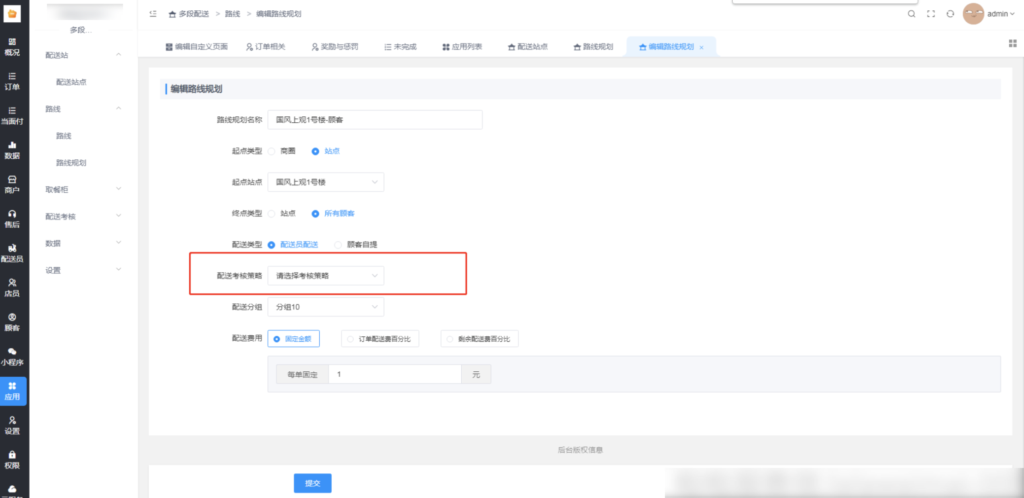
Task: Toggle fullscreen mode icon
Action: point(931,14)
